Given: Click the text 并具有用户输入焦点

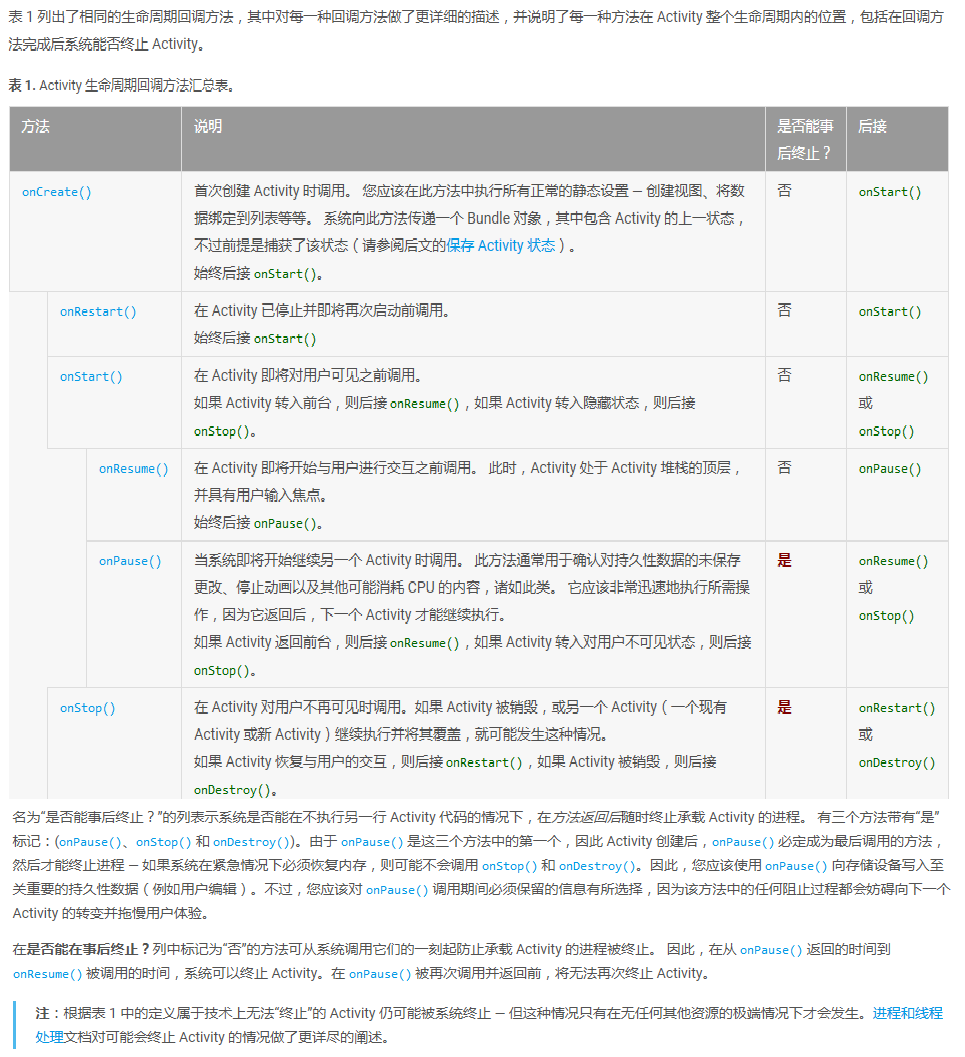Looking at the screenshot, I should coord(260,495).
